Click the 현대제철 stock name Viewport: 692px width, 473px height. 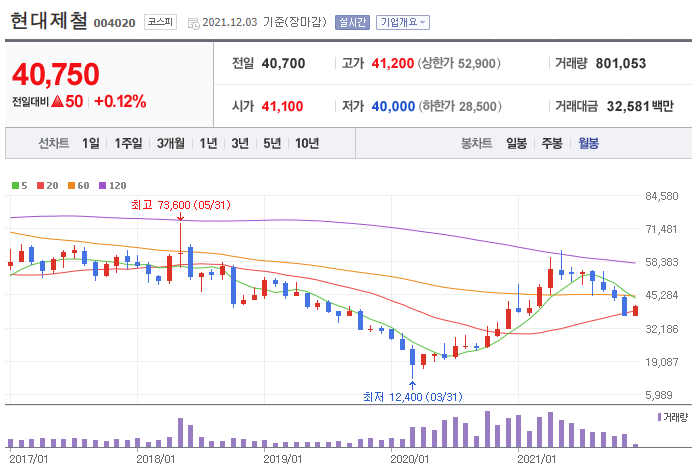(x=49, y=21)
